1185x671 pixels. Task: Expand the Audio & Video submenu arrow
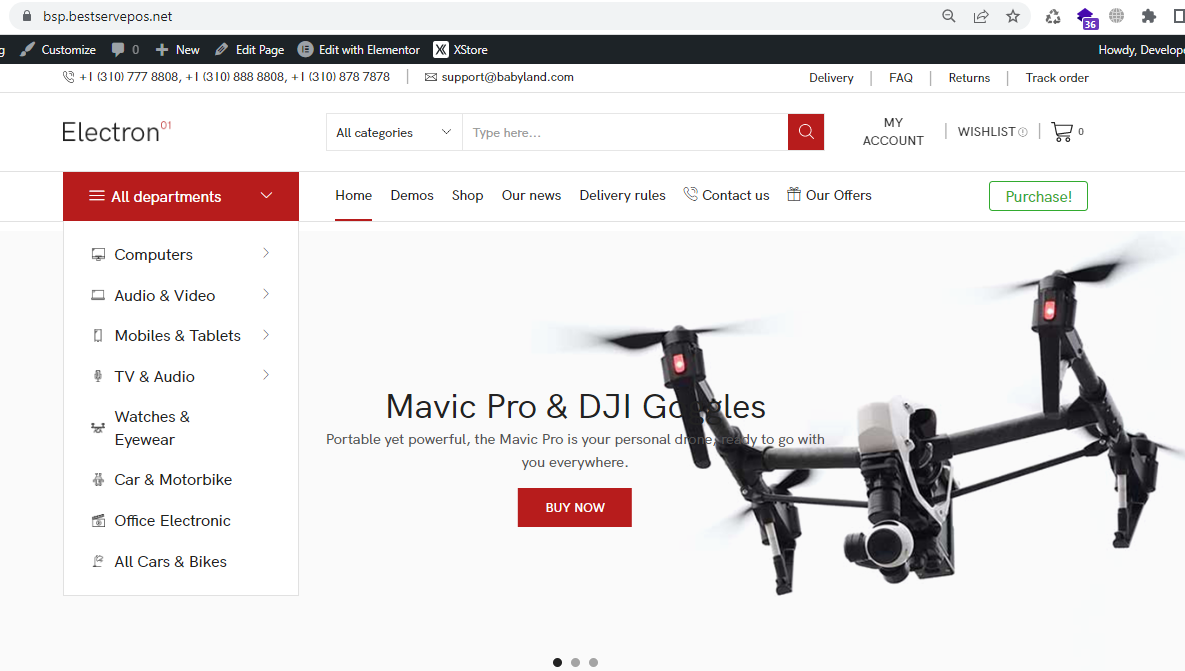tap(266, 294)
